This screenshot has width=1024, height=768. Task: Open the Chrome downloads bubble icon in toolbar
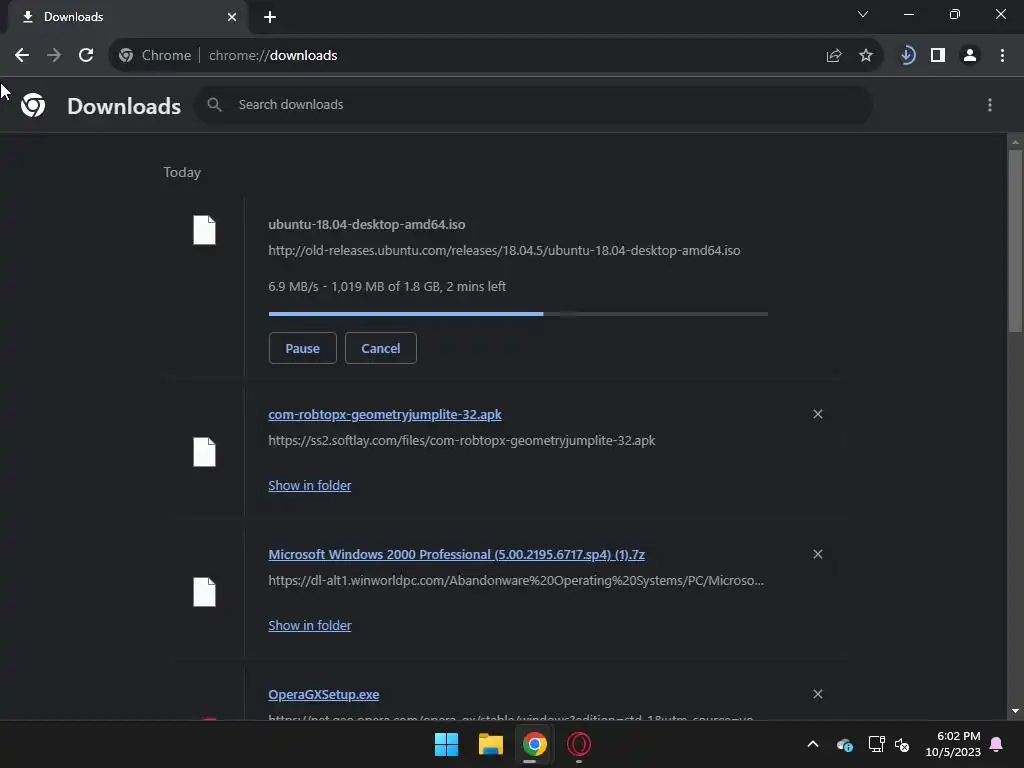[907, 56]
